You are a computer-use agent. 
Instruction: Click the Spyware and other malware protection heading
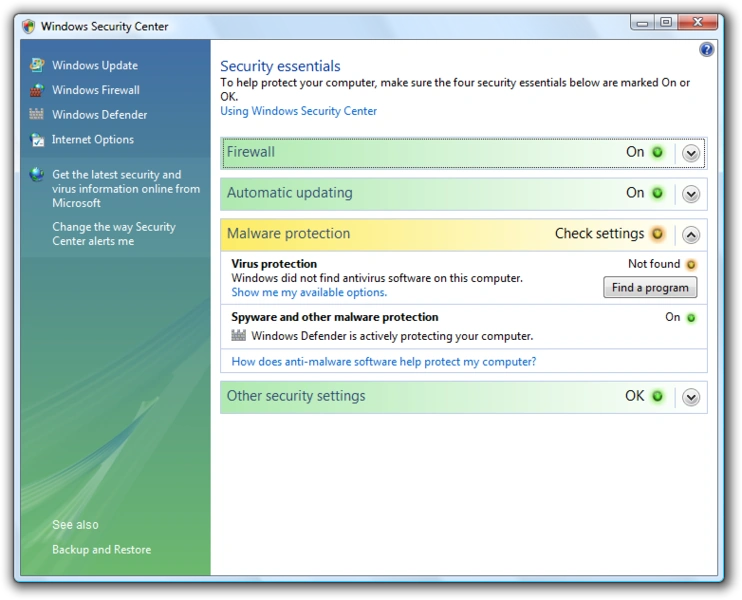click(335, 317)
